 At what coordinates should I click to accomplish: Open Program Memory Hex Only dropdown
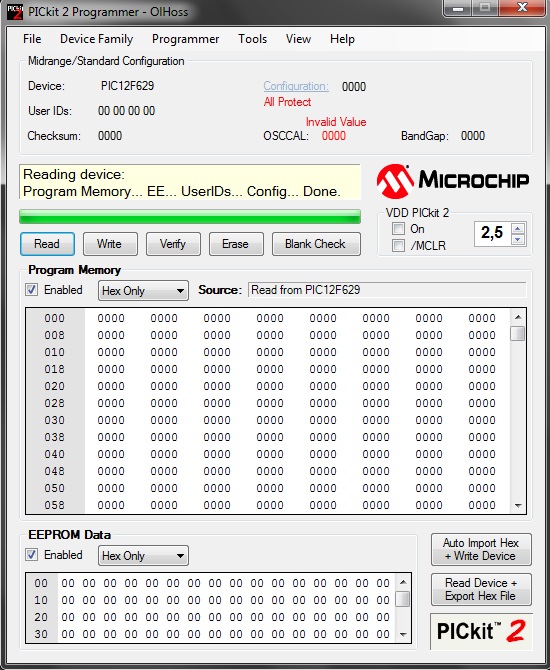(x=143, y=291)
